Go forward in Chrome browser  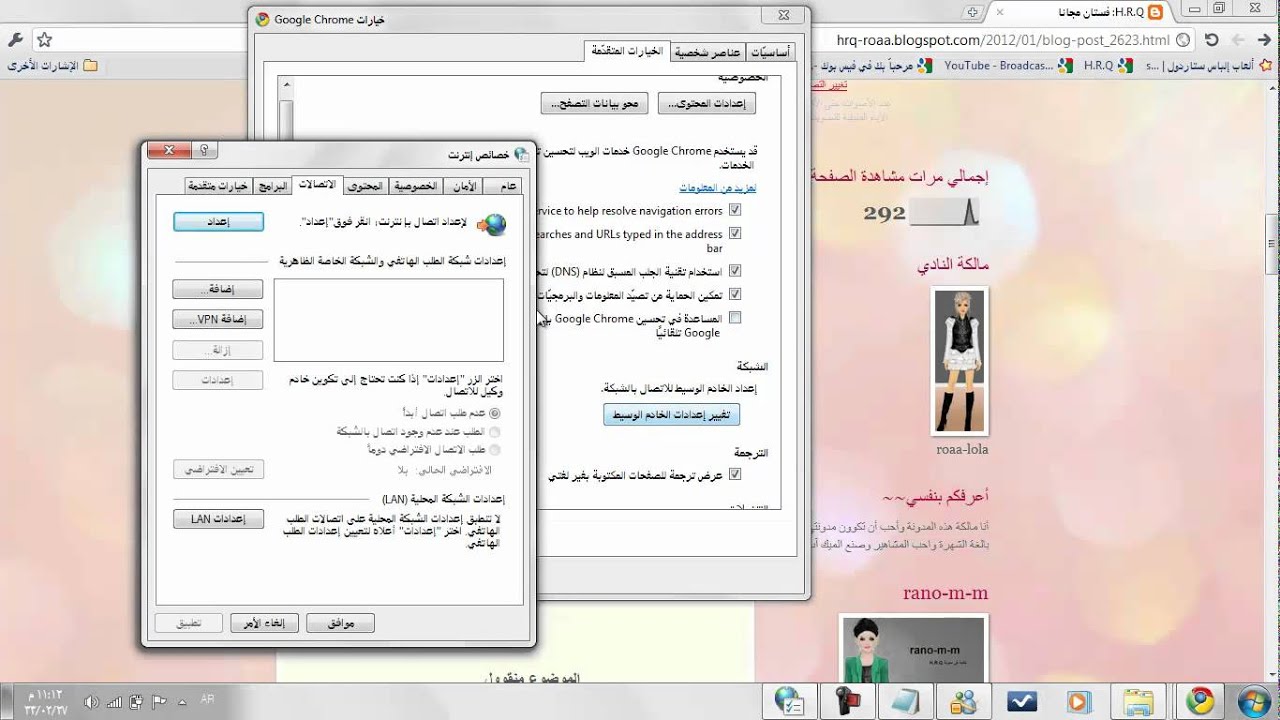(x=1238, y=40)
